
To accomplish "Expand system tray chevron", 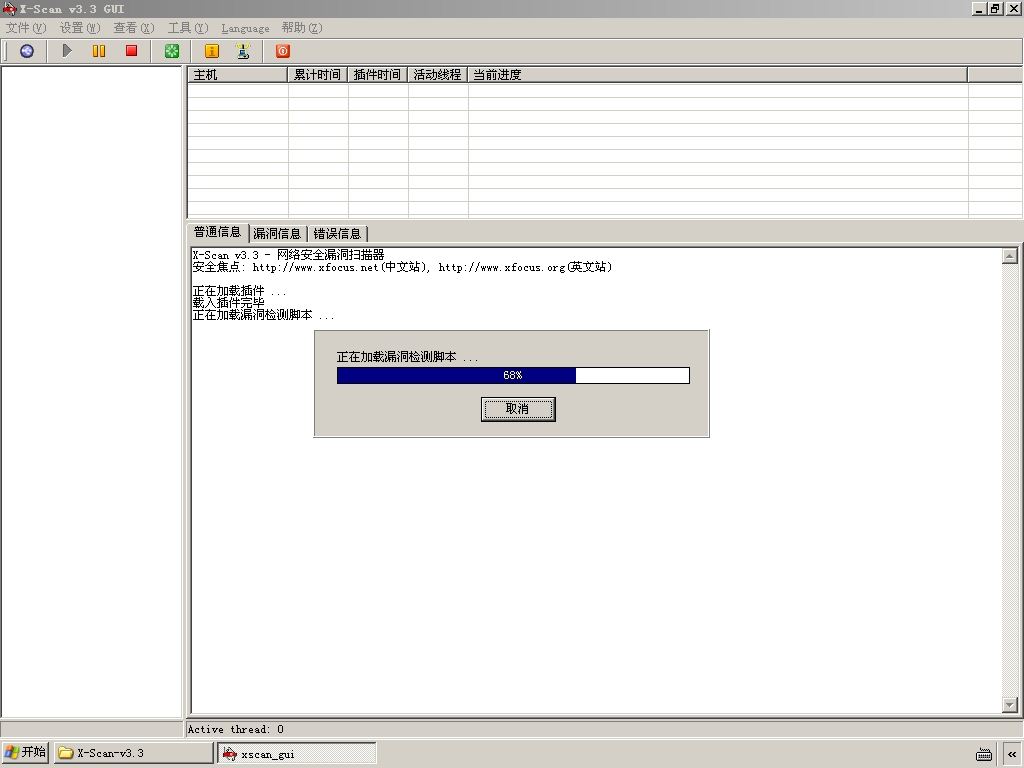I will click(x=1012, y=754).
